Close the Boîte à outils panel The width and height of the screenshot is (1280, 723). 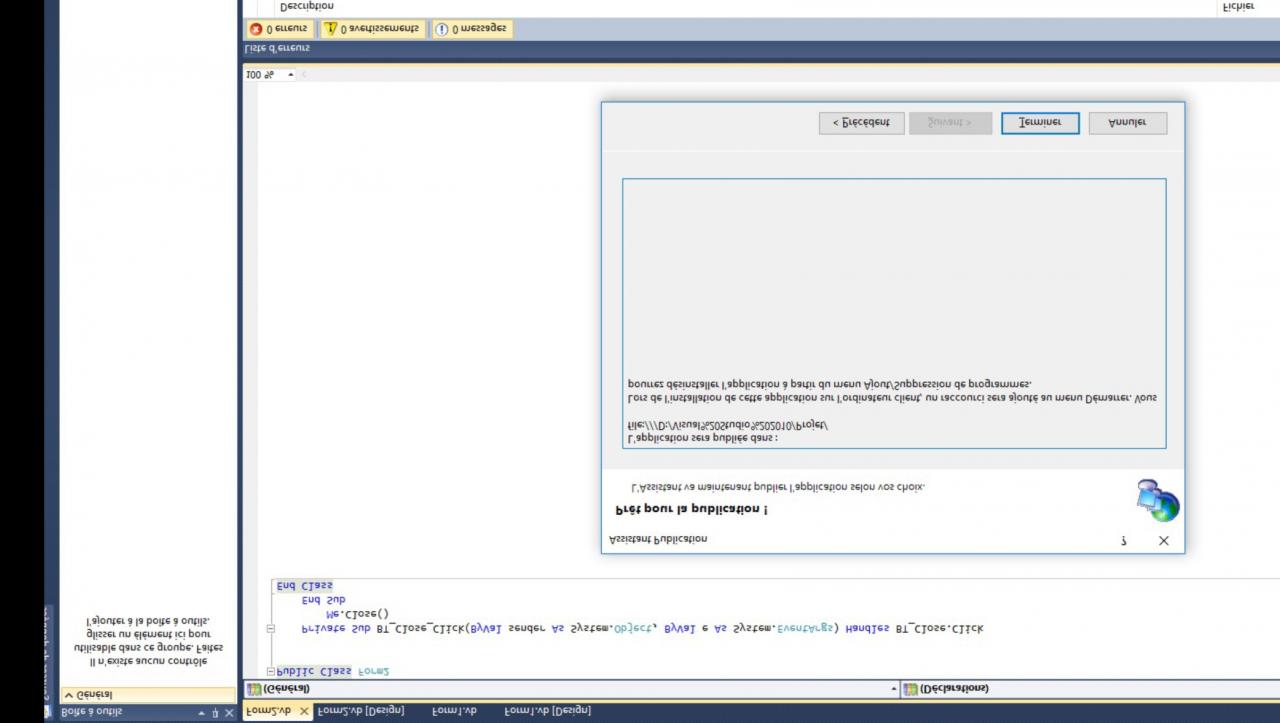click(229, 712)
